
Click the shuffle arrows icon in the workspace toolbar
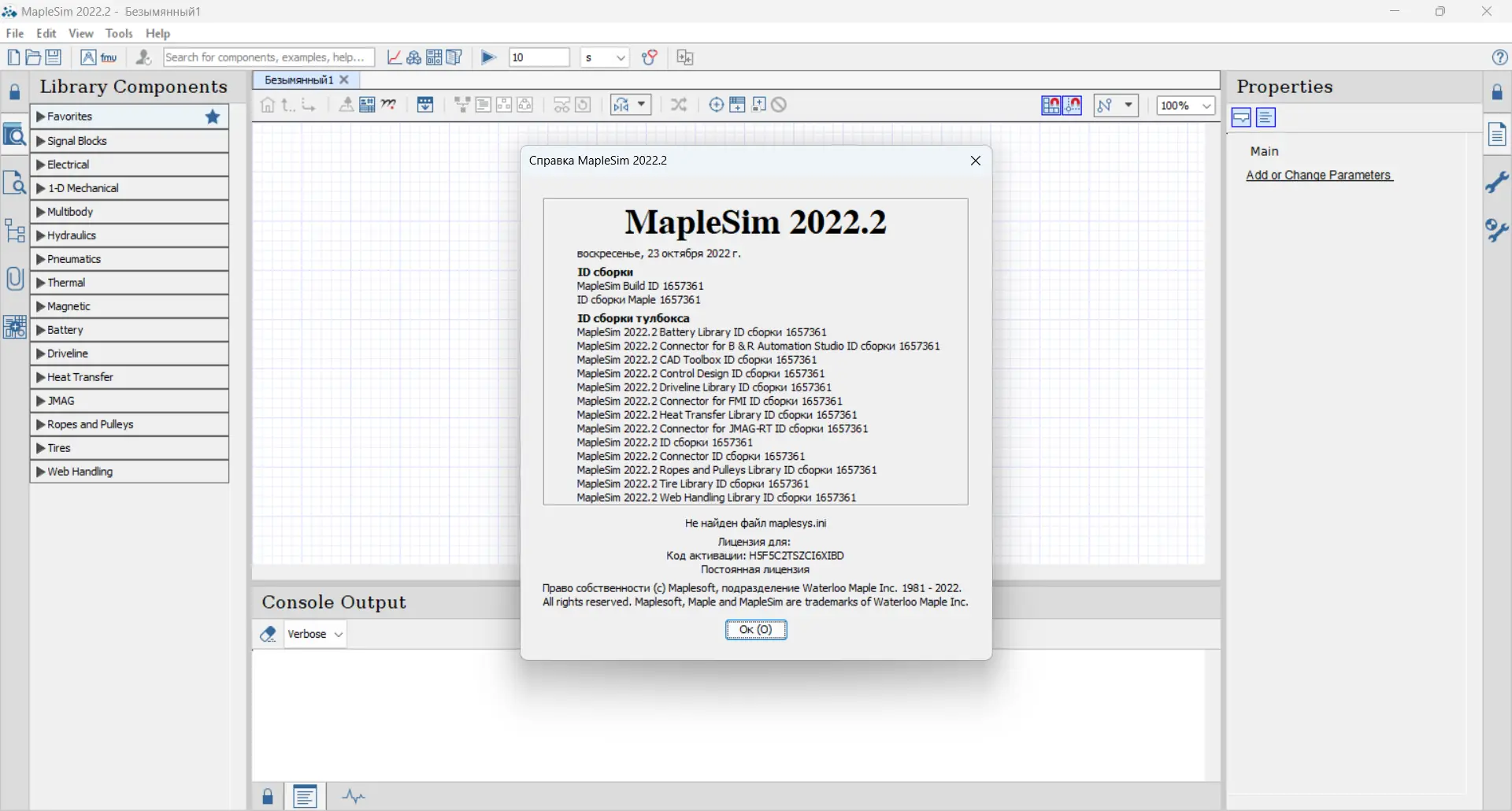679,105
